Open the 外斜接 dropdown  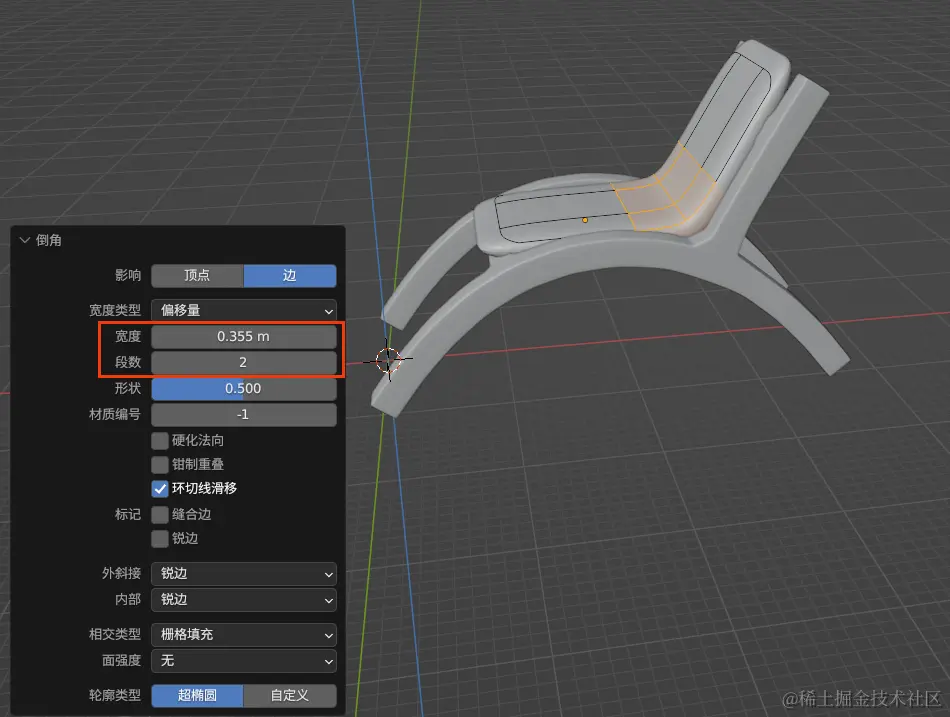click(x=244, y=573)
